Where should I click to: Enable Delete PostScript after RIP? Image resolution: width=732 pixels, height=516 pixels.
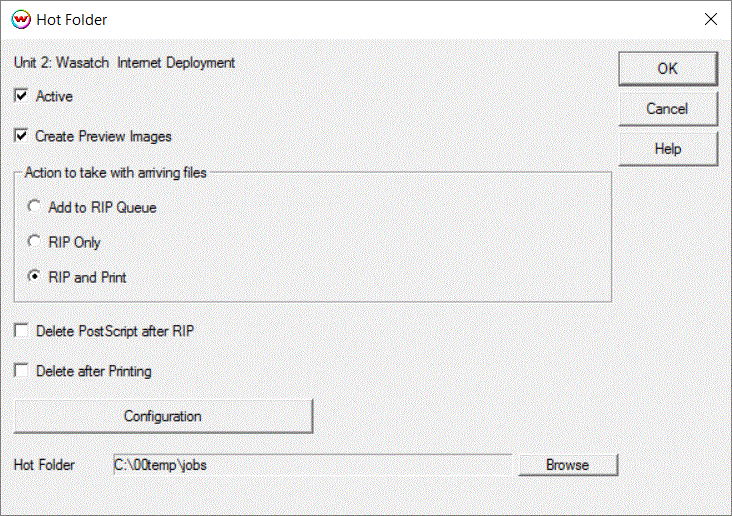tap(21, 331)
